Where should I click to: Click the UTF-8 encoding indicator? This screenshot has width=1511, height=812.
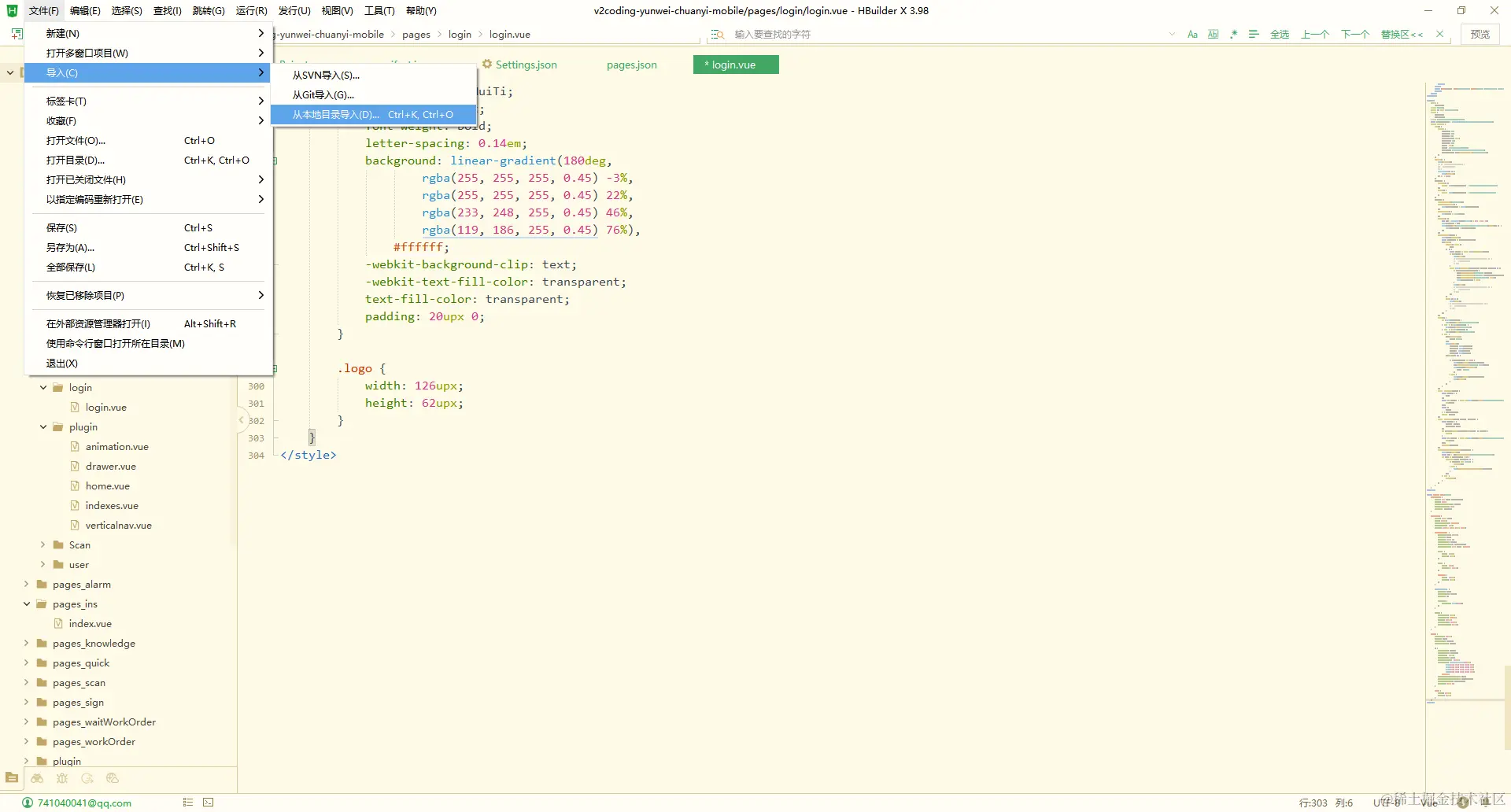click(x=1387, y=803)
